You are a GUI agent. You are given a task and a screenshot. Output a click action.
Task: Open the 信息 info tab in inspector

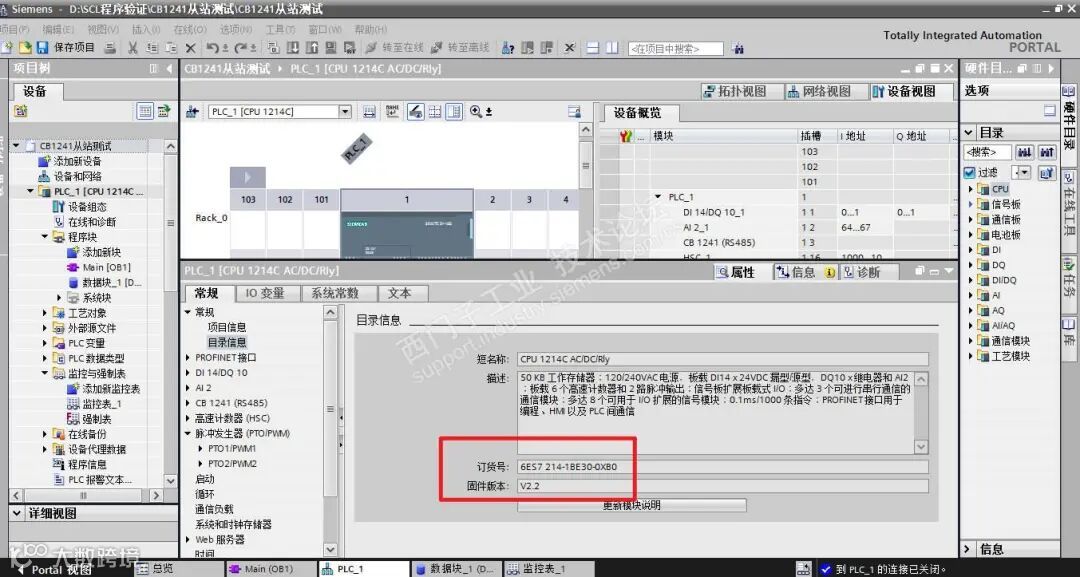click(x=804, y=272)
